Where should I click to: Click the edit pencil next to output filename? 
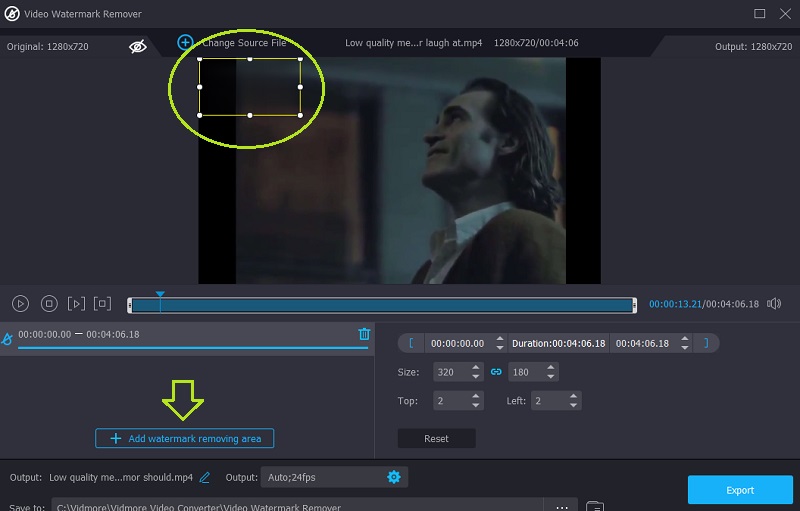point(205,477)
